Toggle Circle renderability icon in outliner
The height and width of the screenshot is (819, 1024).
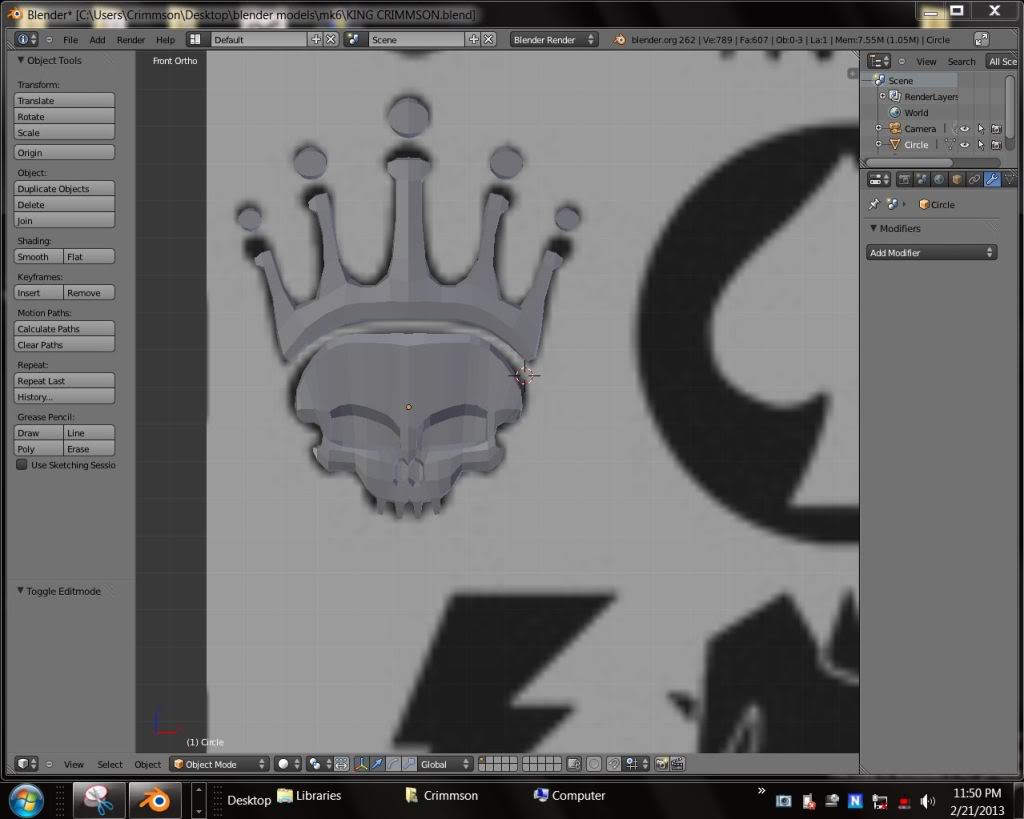[x=996, y=145]
